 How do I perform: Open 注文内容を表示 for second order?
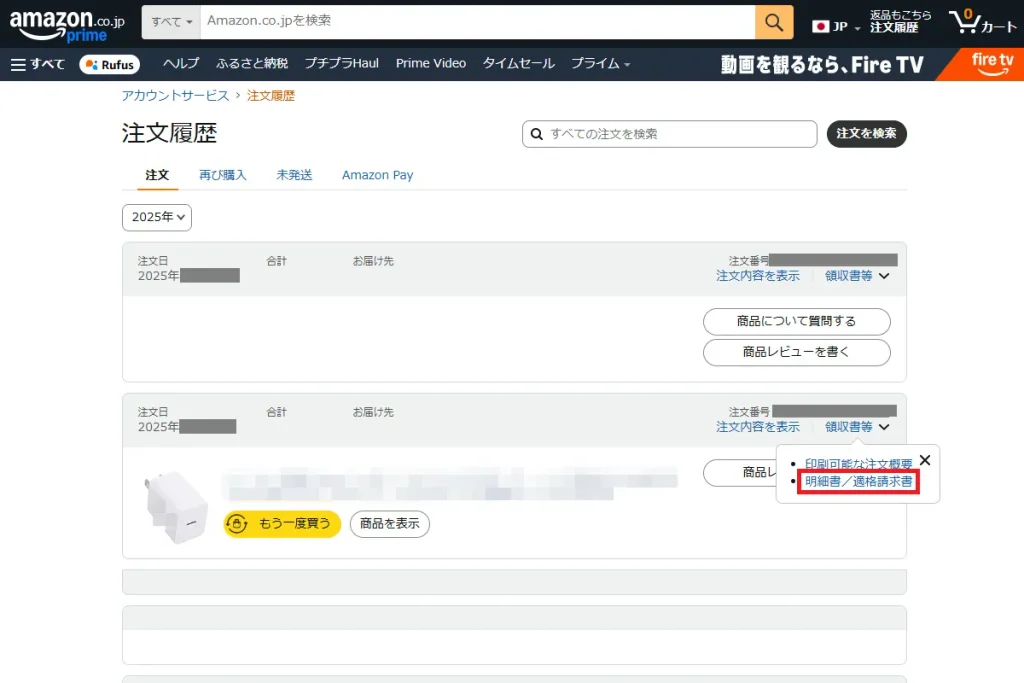click(758, 427)
